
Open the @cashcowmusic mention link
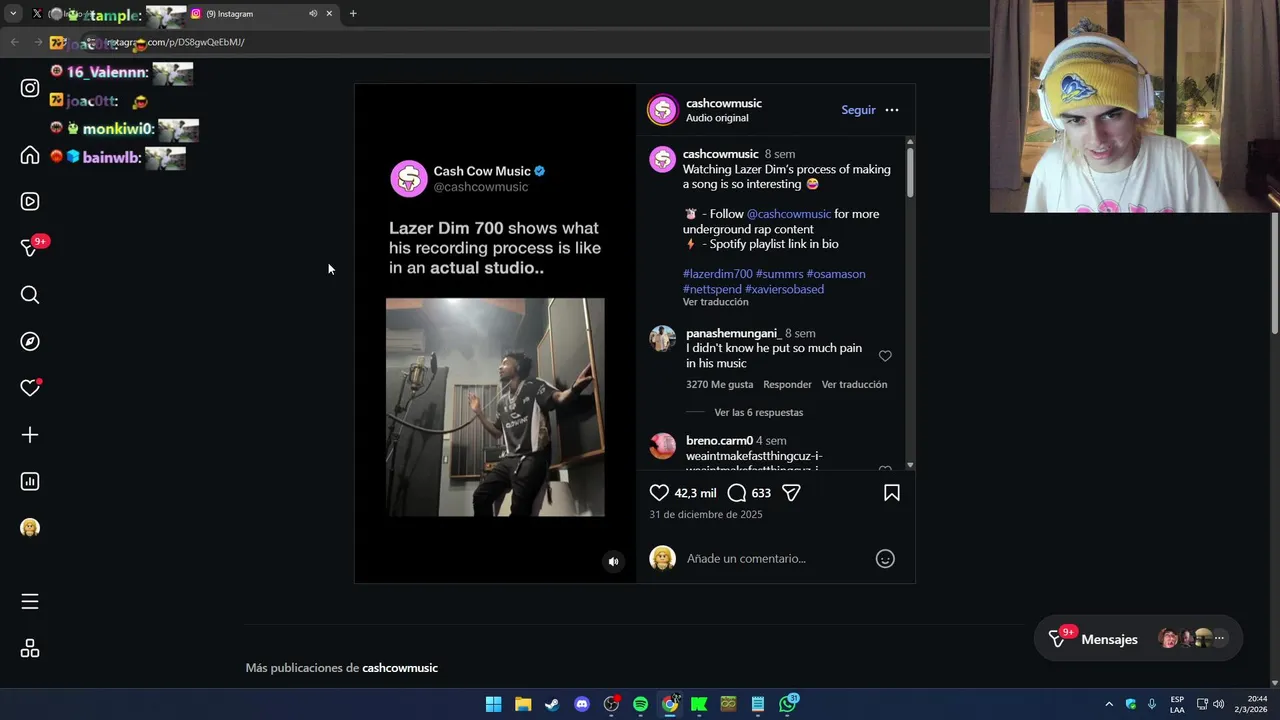pyautogui.click(x=789, y=214)
